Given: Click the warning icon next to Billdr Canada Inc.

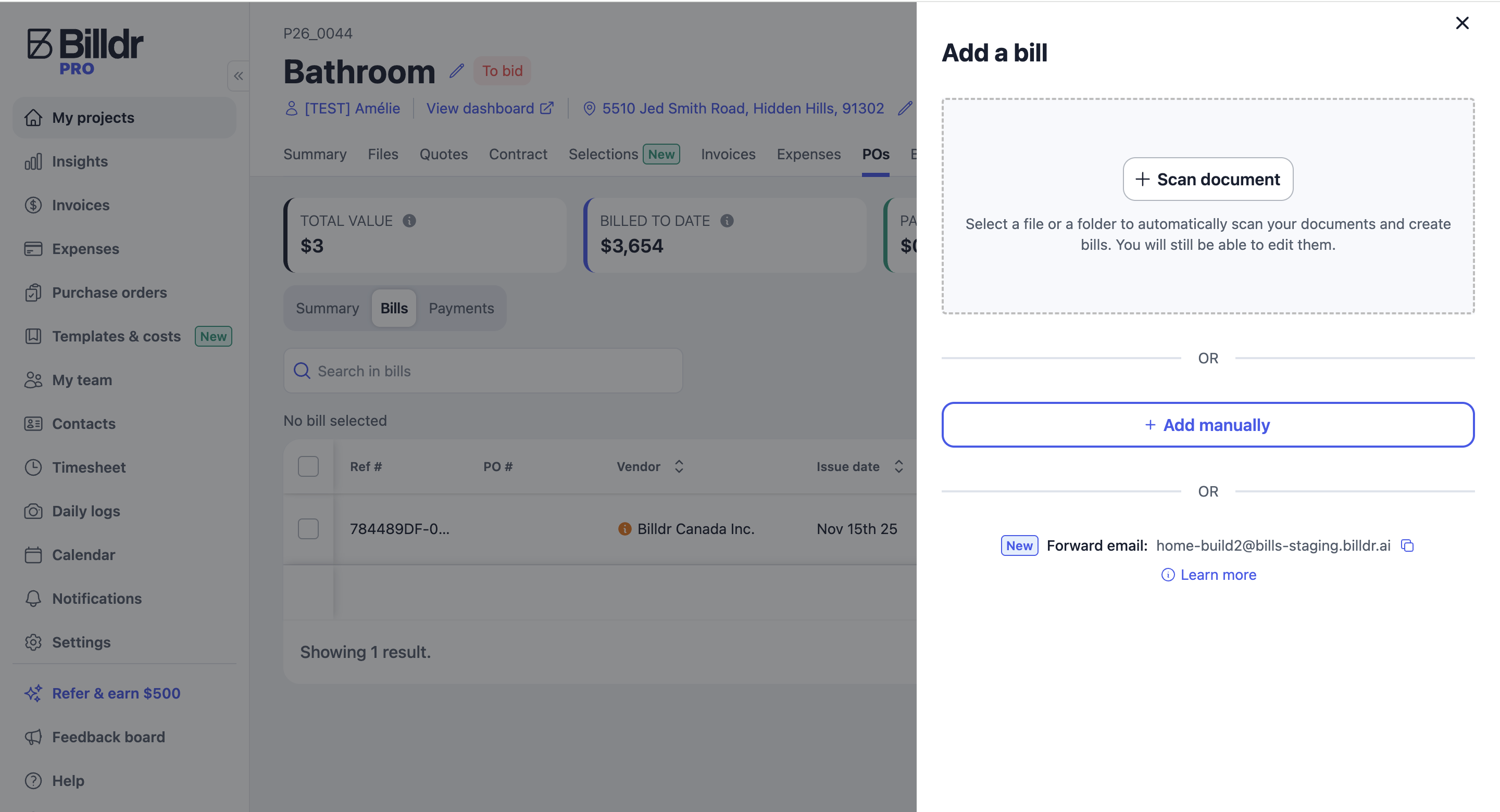Looking at the screenshot, I should [624, 528].
